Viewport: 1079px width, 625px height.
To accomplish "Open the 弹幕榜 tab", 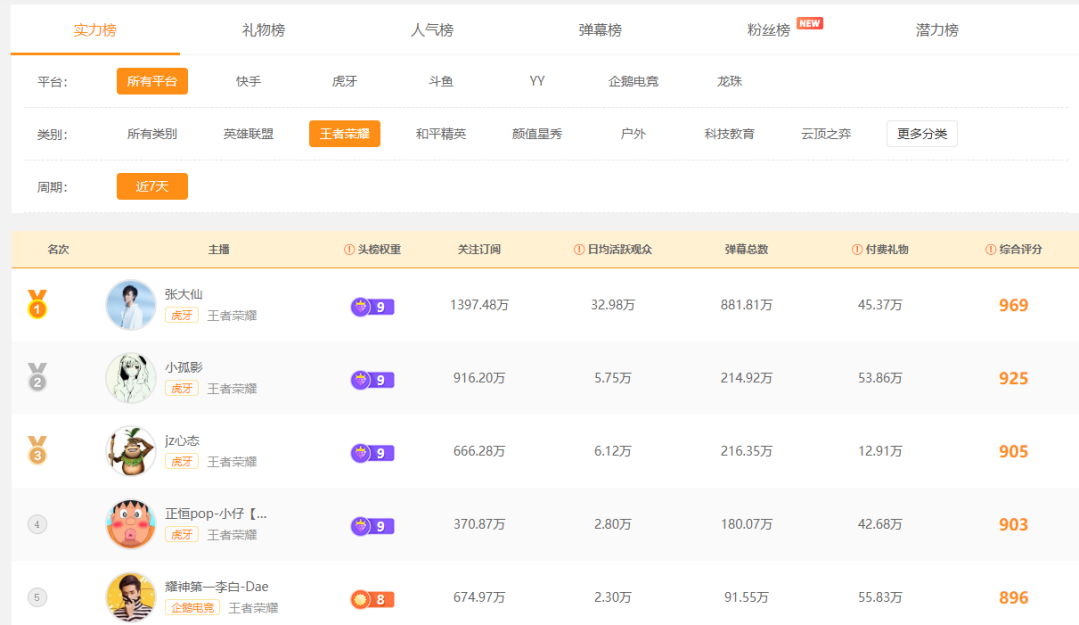I will coord(600,30).
